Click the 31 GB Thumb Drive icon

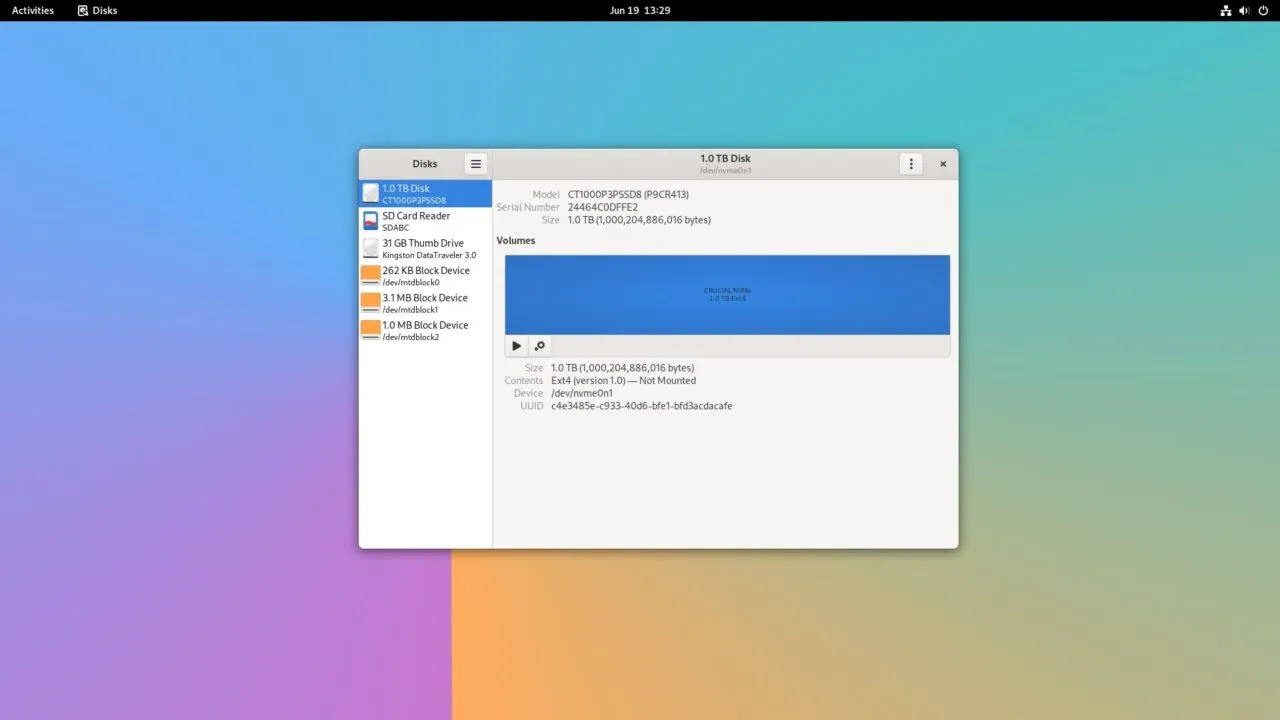[x=371, y=248]
